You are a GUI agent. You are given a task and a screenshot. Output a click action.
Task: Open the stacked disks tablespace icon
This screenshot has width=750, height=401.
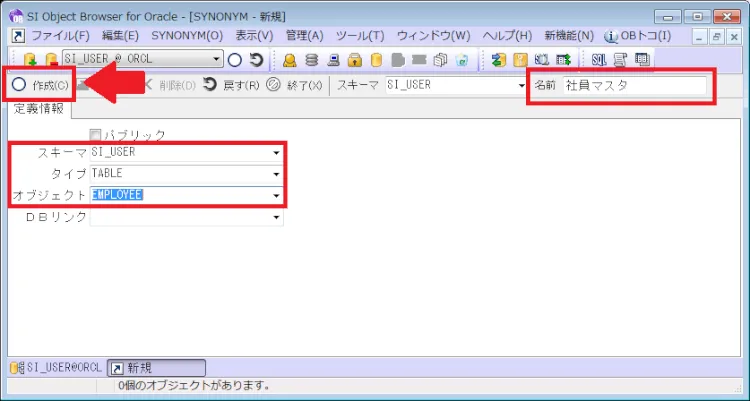[311, 60]
